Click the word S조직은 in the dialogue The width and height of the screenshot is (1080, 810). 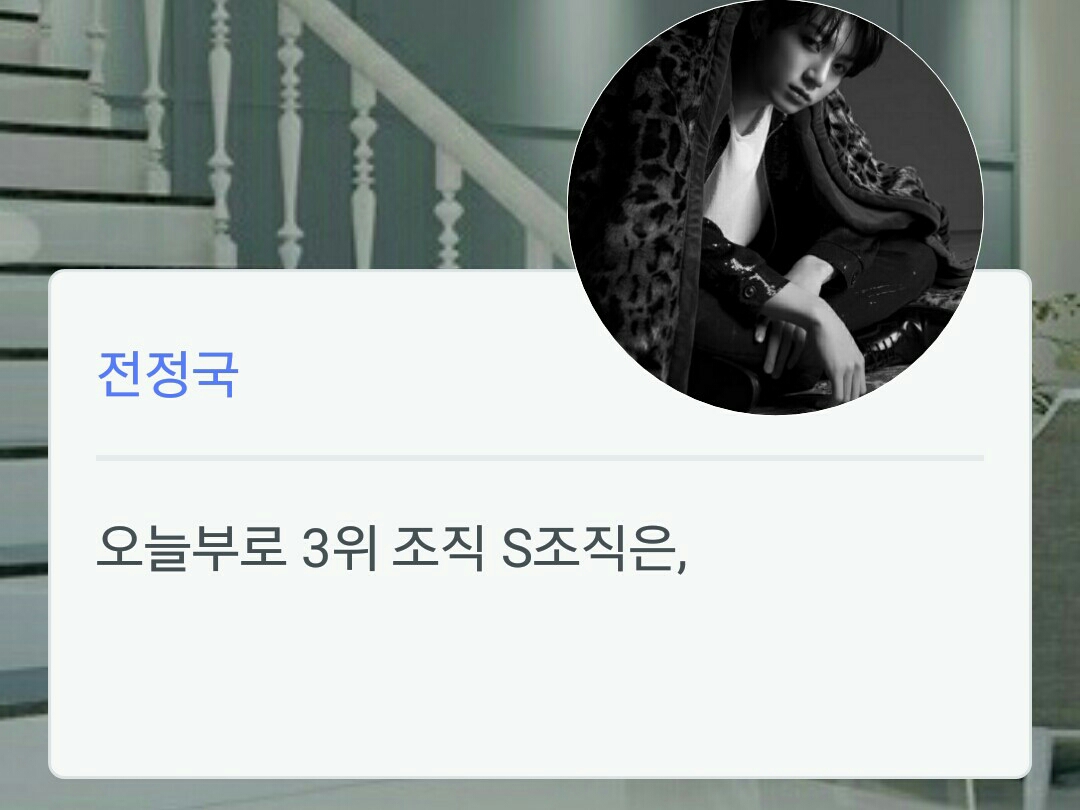594,549
